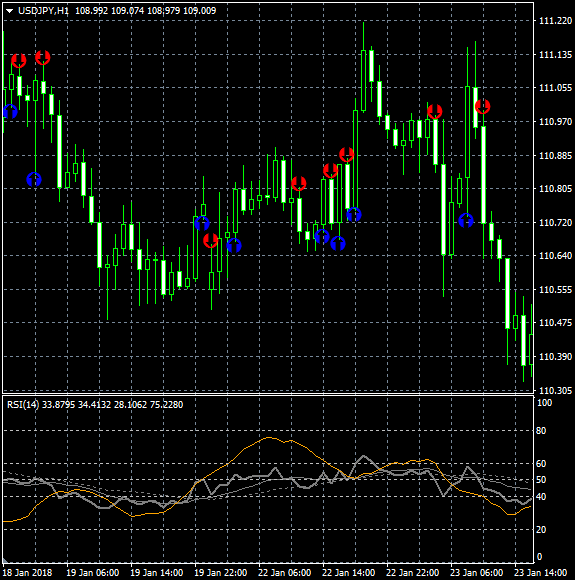Click the orange RSI line at its peak
The width and height of the screenshot is (575, 580).
(x=269, y=438)
